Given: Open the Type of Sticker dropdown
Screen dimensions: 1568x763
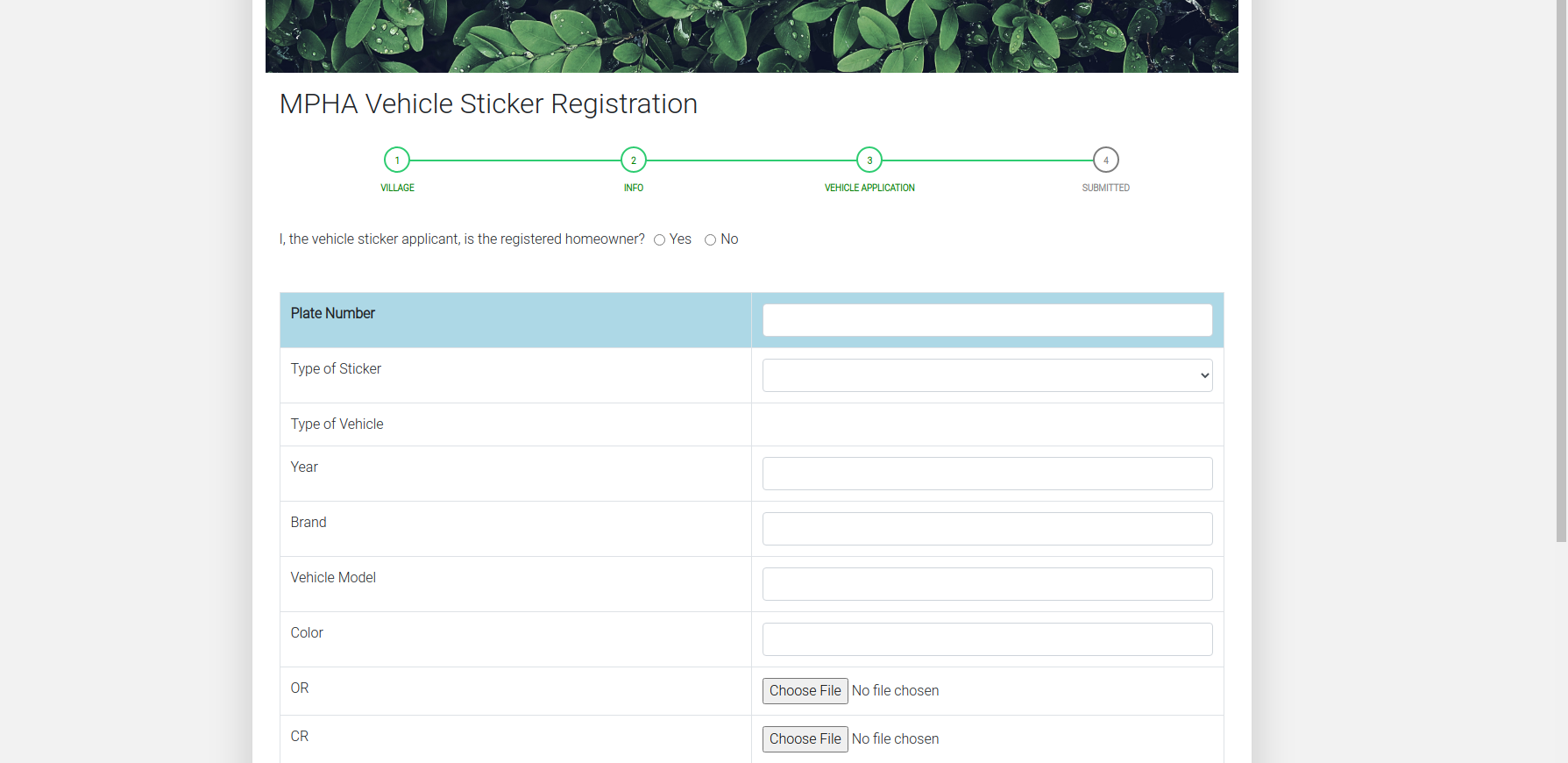Looking at the screenshot, I should coord(988,375).
